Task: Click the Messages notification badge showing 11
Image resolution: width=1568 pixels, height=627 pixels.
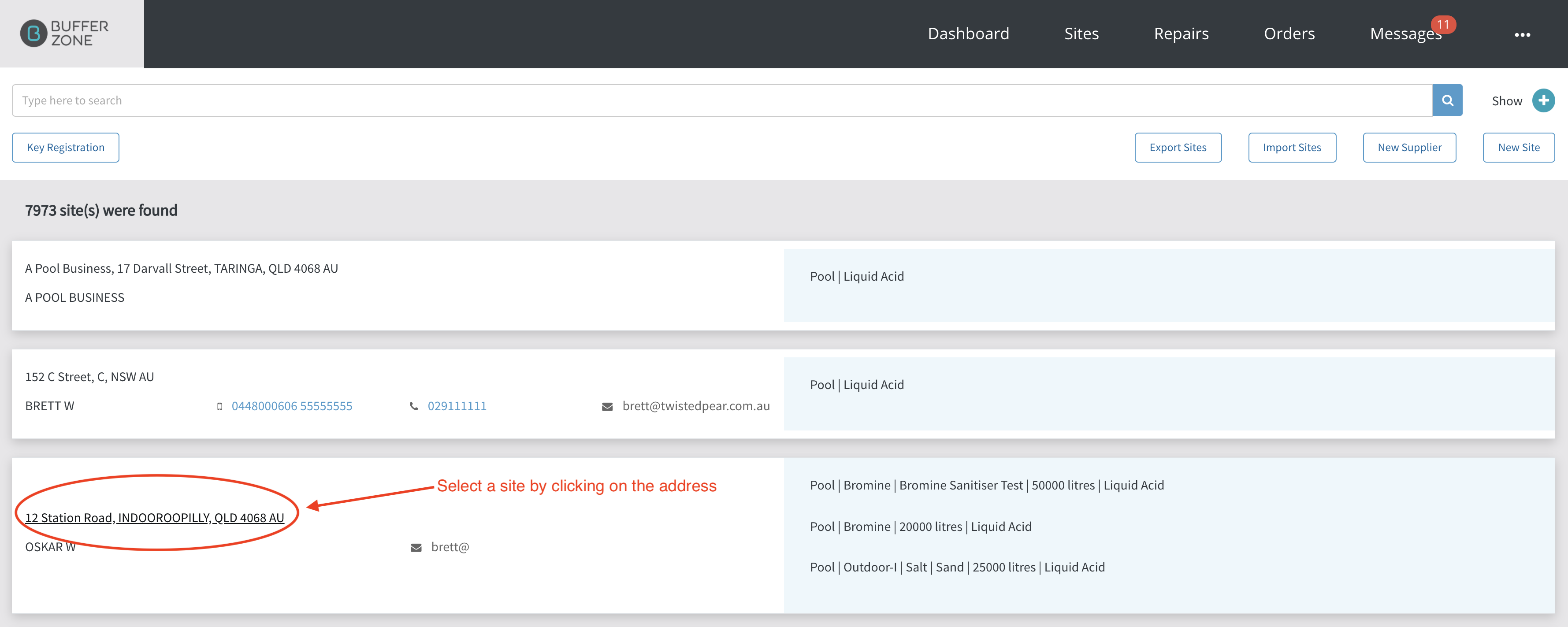Action: point(1442,24)
